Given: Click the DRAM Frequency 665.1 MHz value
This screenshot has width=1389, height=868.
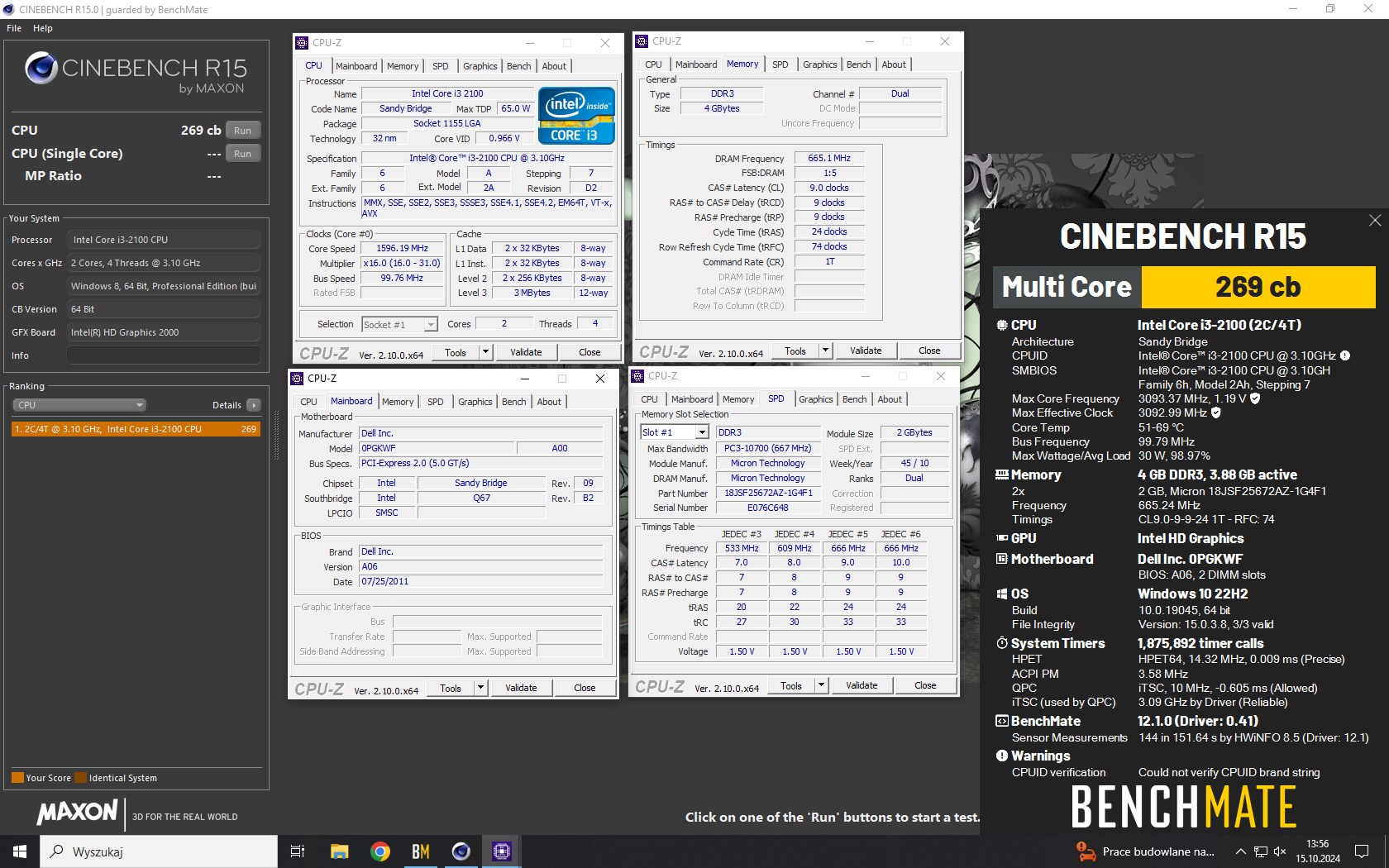Looking at the screenshot, I should [x=829, y=158].
